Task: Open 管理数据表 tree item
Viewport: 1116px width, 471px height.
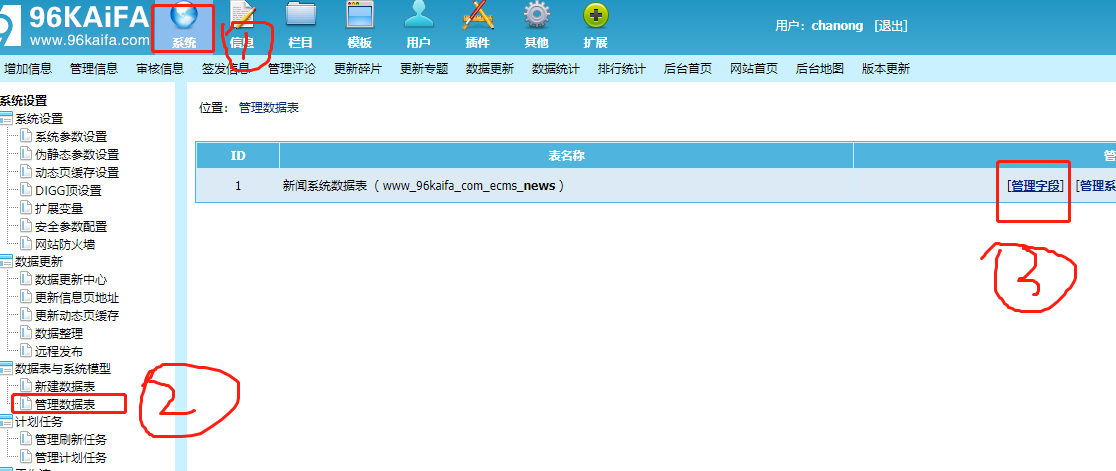Action: point(65,404)
